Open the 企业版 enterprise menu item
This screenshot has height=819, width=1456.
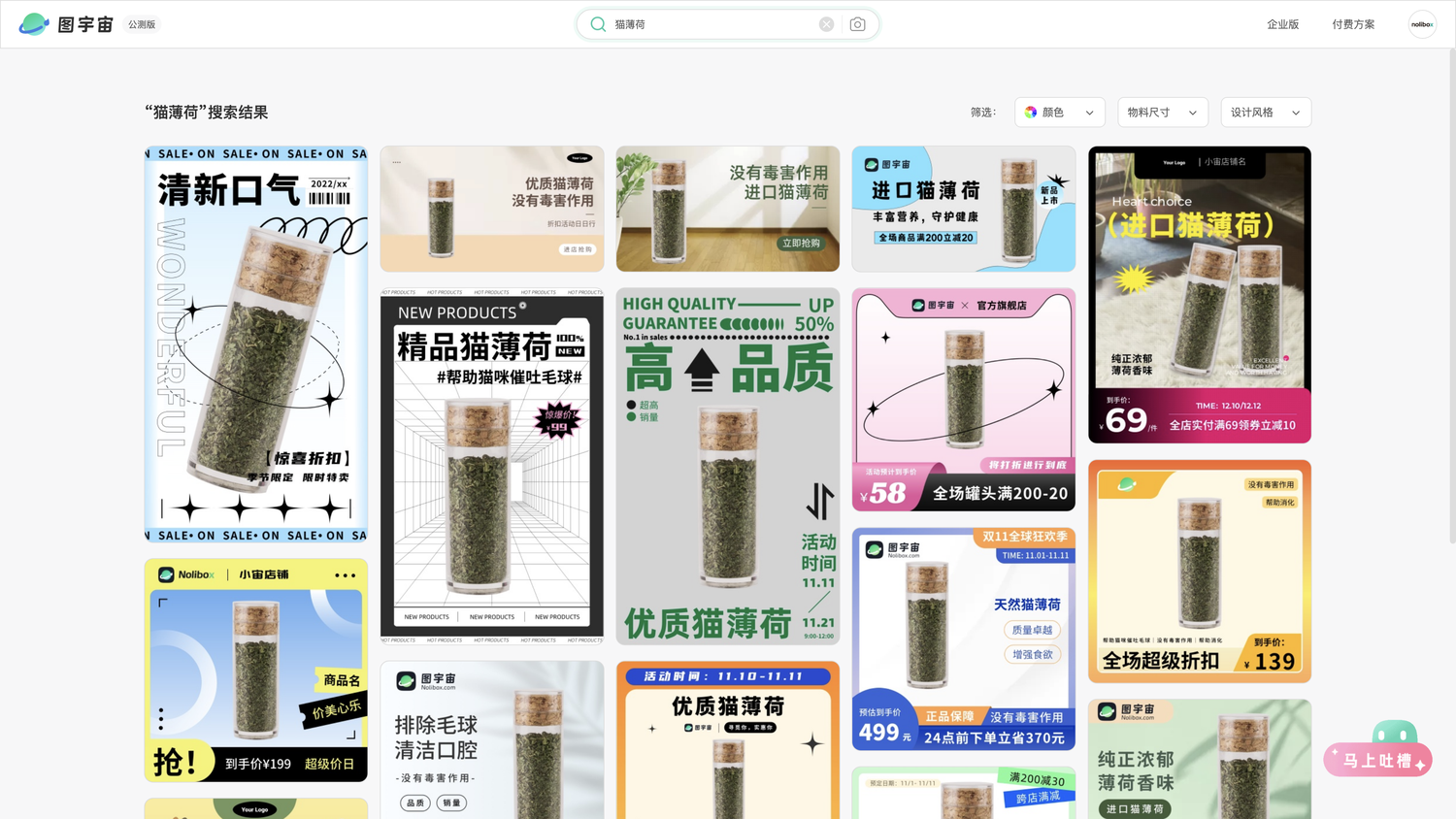(x=1282, y=24)
